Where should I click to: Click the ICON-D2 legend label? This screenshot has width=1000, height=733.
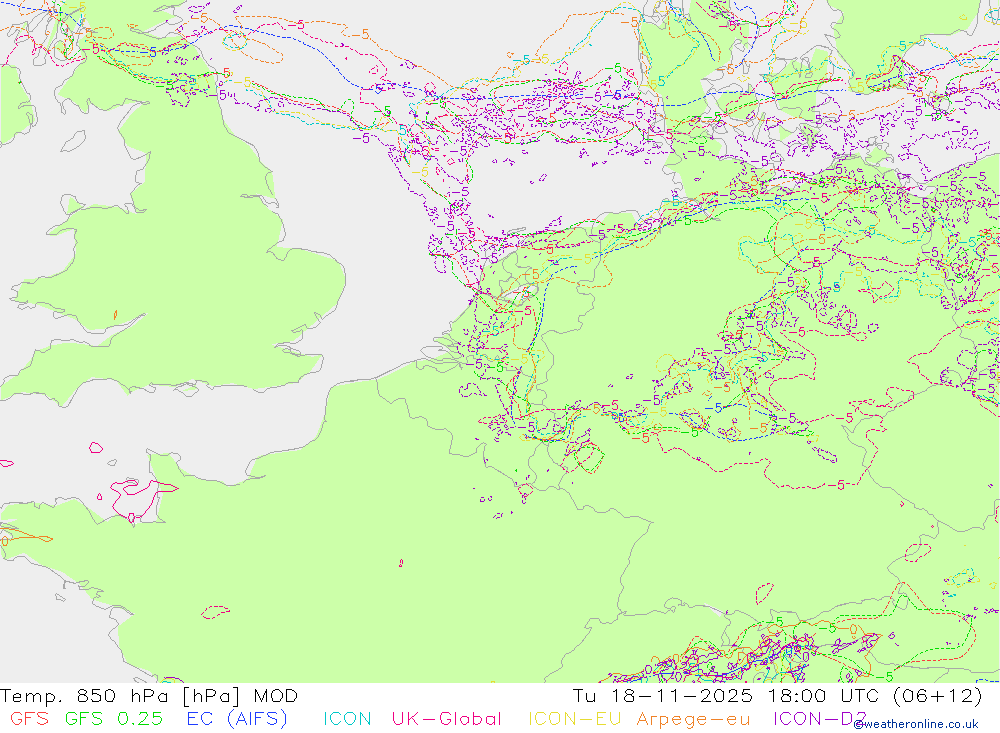pos(820,719)
